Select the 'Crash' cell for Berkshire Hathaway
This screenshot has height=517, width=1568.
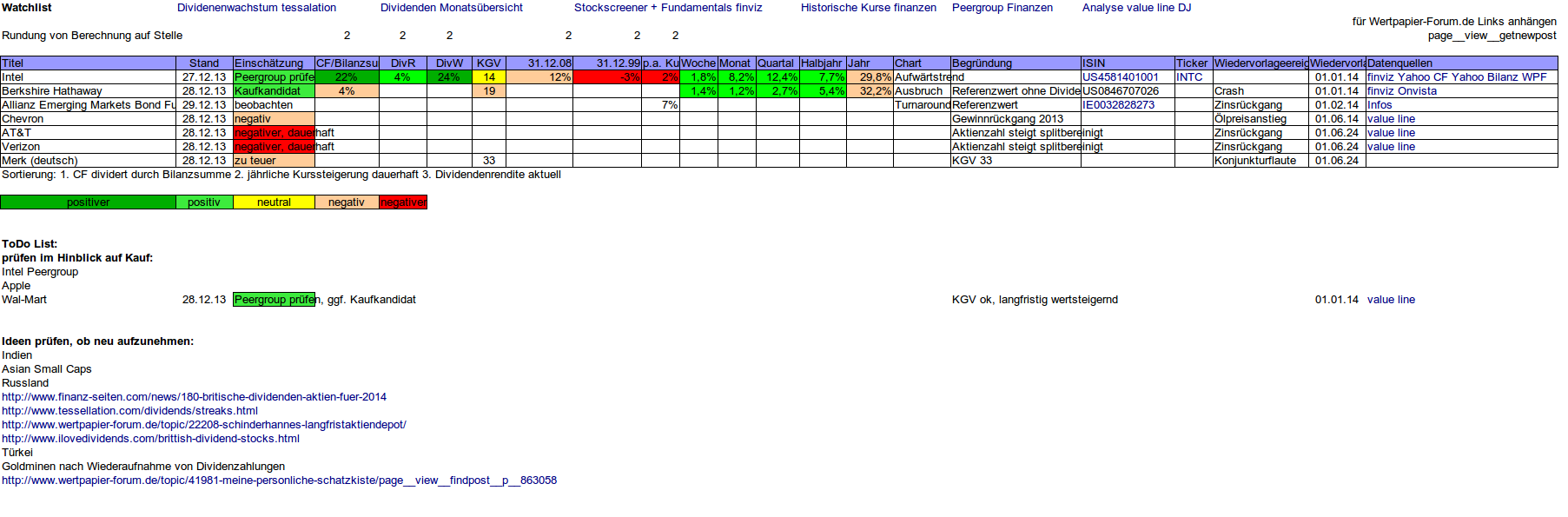coord(1260,91)
